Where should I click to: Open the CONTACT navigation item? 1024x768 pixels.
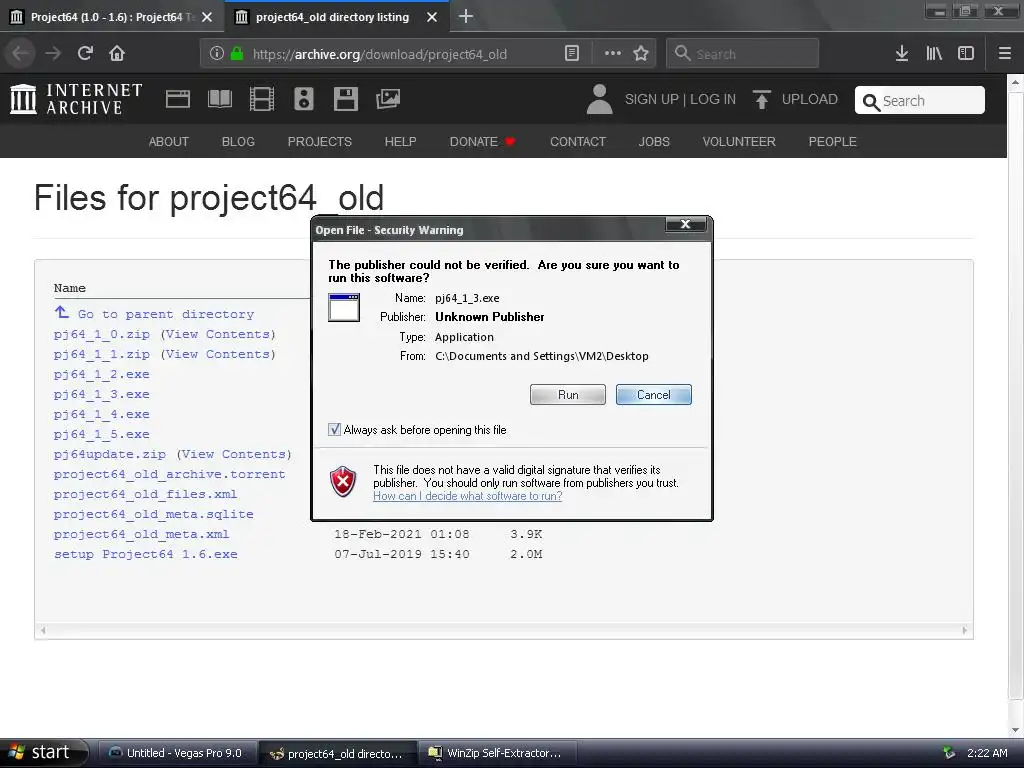click(578, 142)
